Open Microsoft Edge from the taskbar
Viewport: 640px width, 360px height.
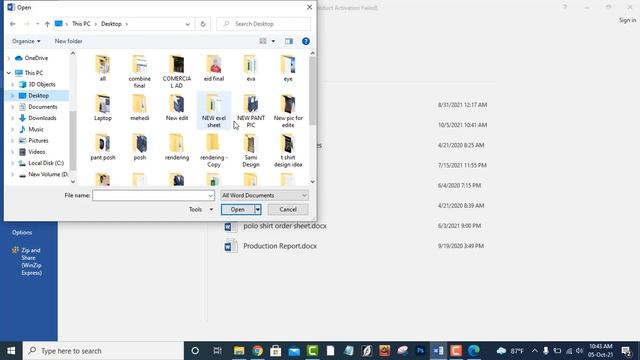(x=473, y=351)
